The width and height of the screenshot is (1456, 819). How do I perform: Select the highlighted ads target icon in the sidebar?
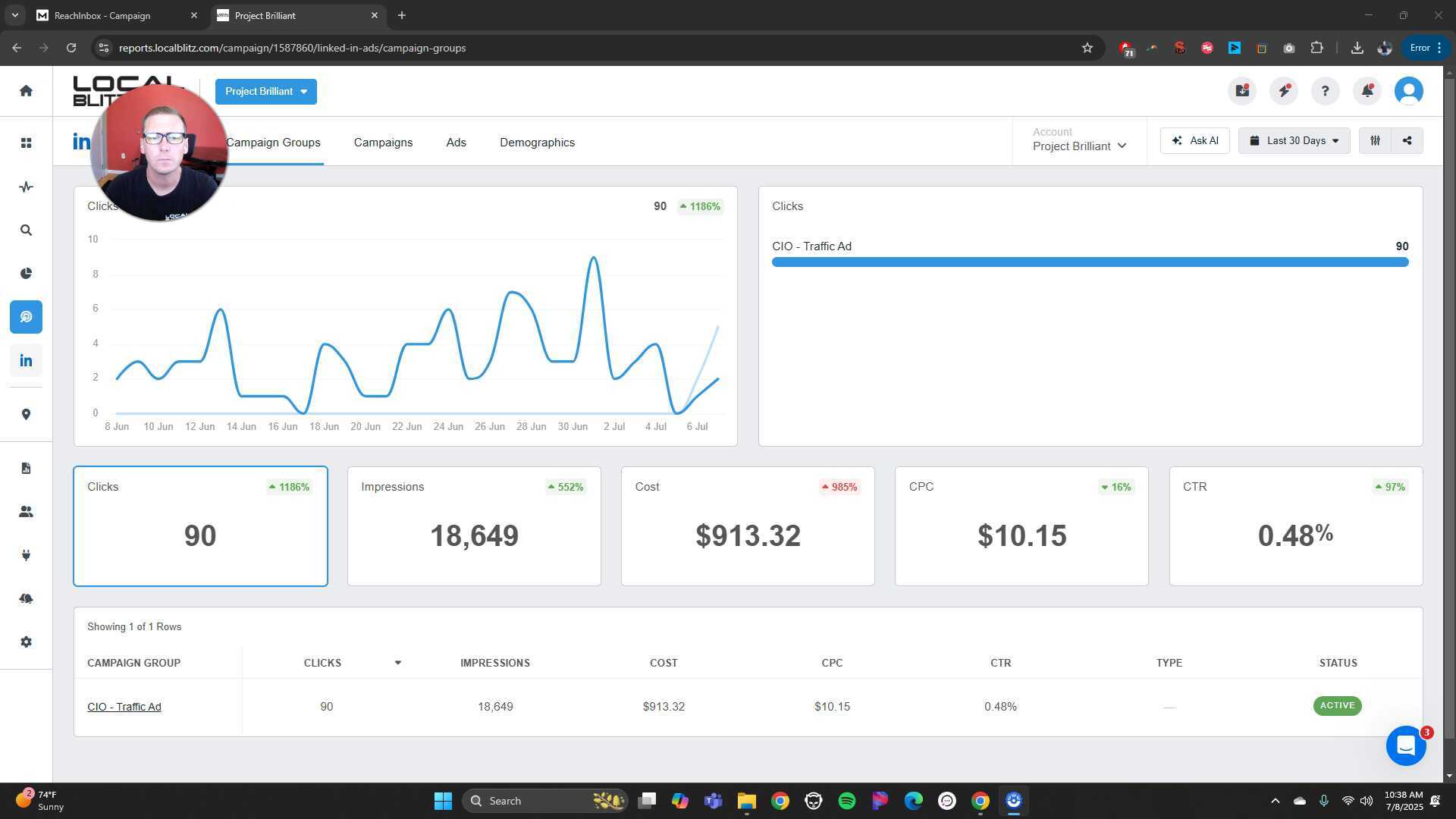coord(26,317)
